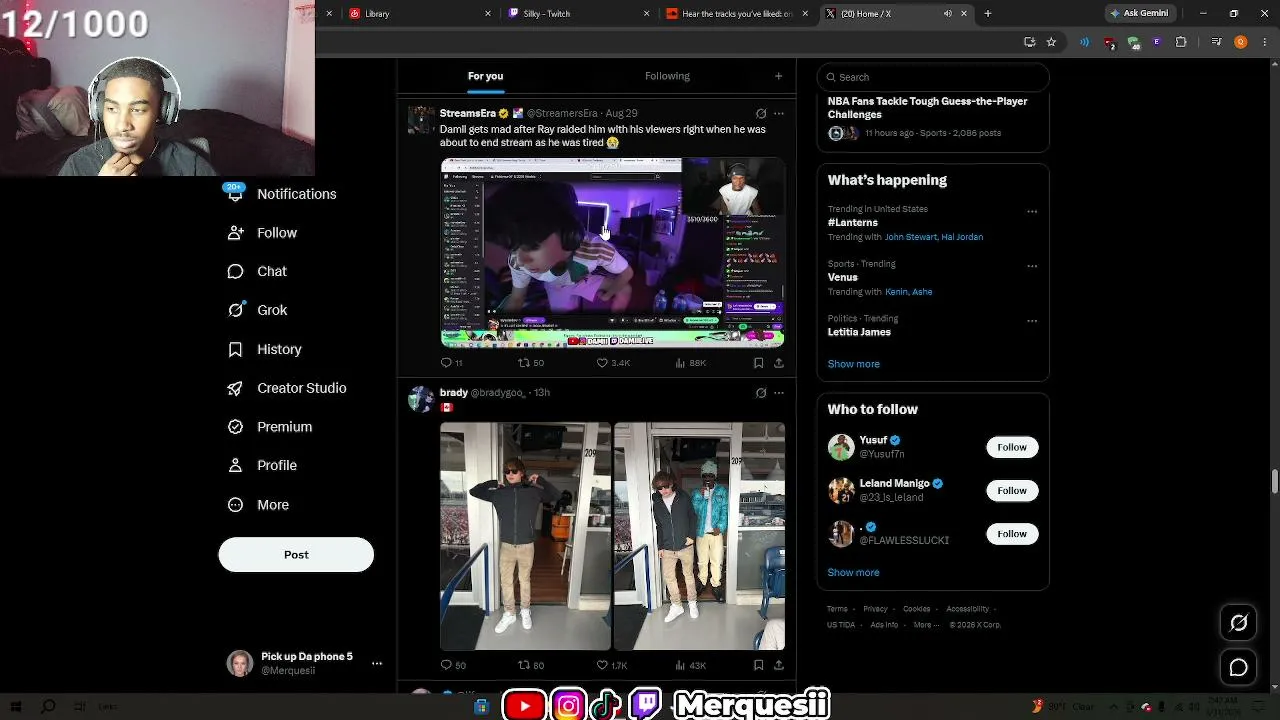Open Windows taskbar search
The width and height of the screenshot is (1280, 720).
[x=47, y=706]
